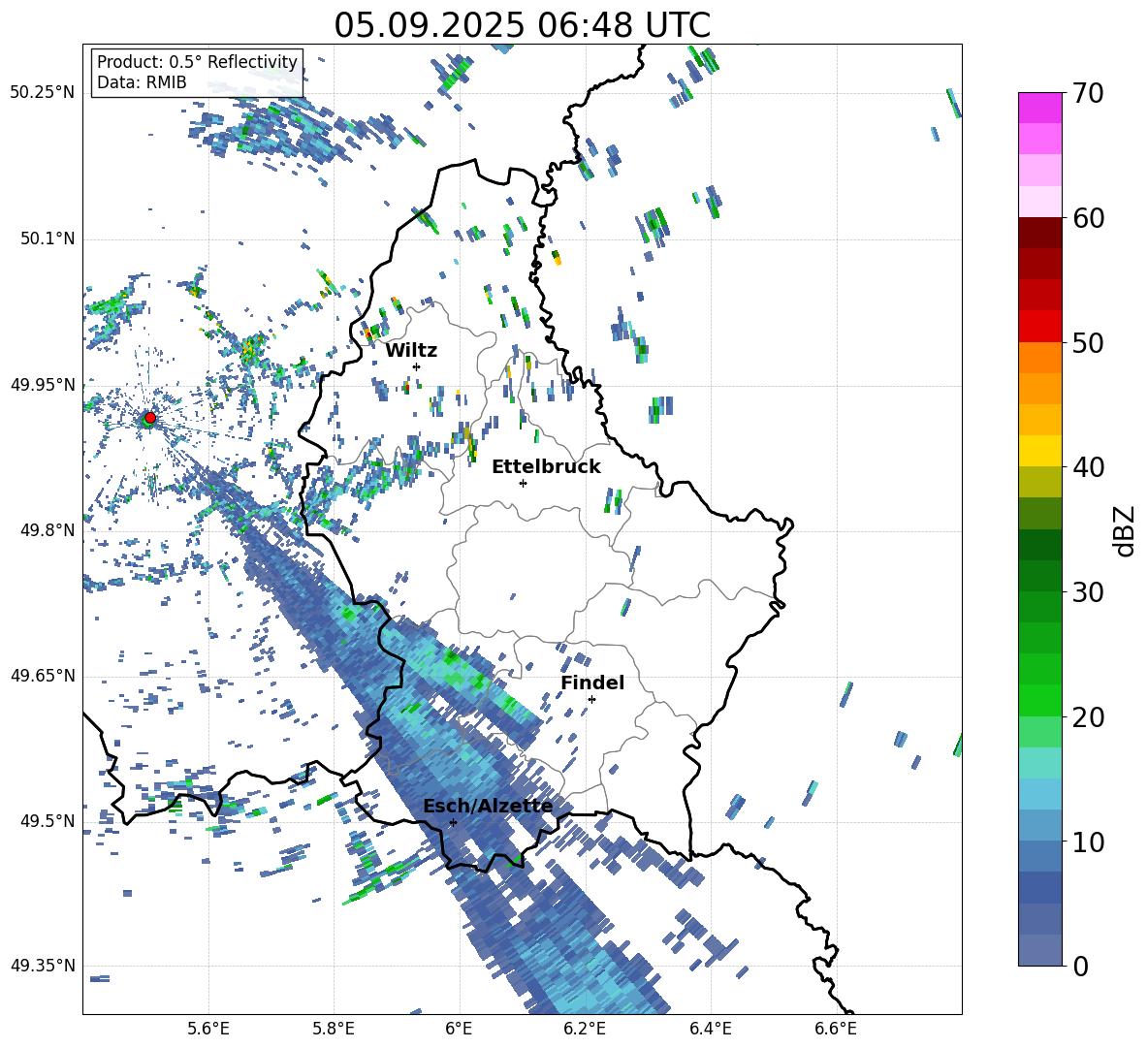This screenshot has height=1048, width=1148.
Task: Click the 49.5°N latitude label
Action: (x=48, y=820)
